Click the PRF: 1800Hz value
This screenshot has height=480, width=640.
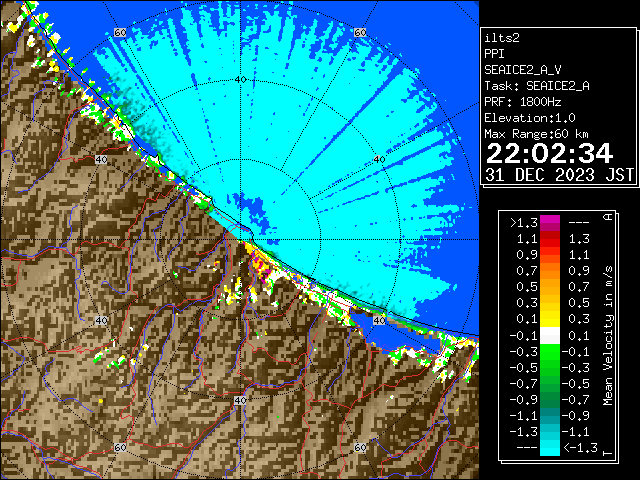523,102
